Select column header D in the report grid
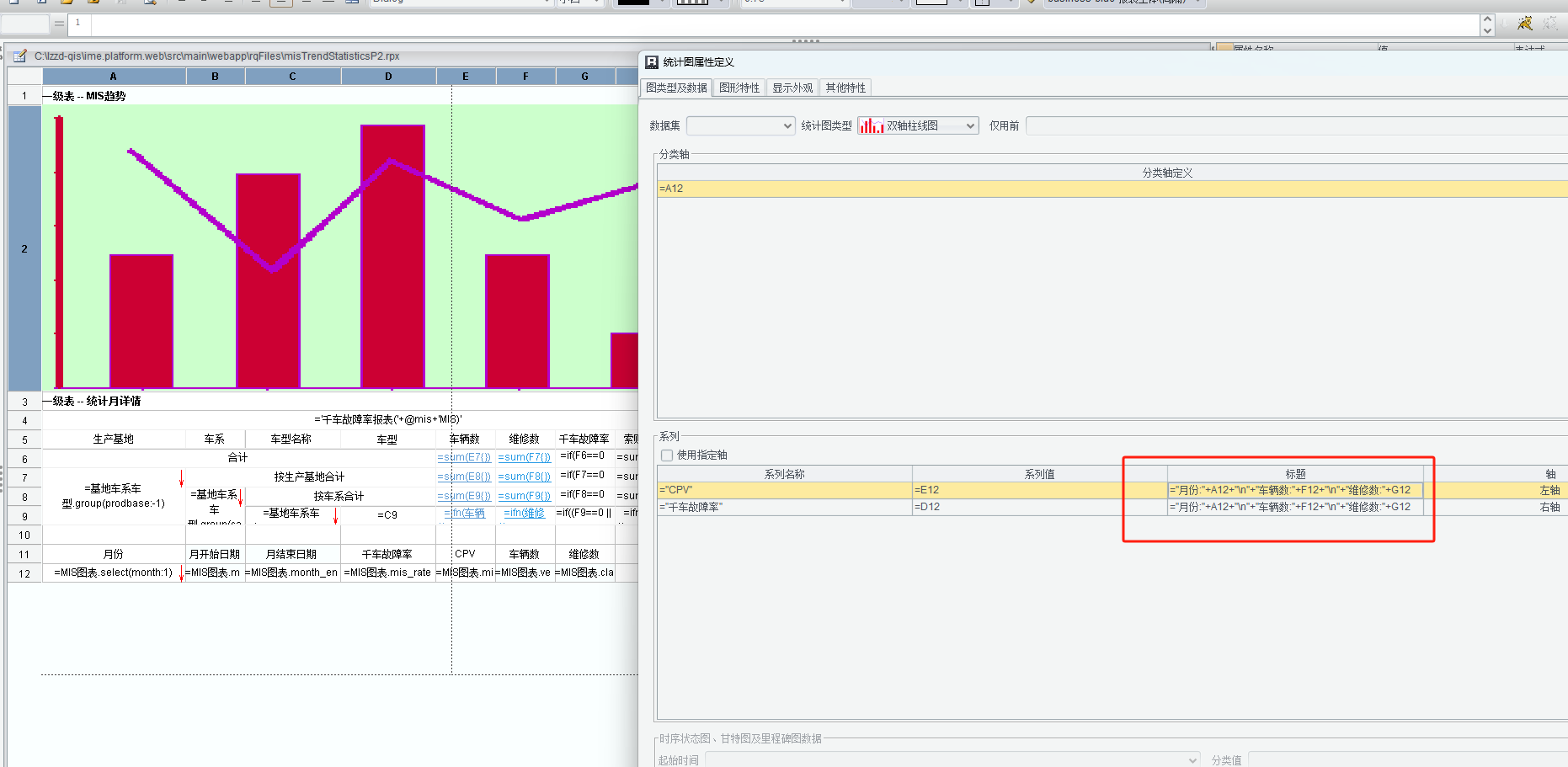This screenshot has width=1568, height=767. pos(388,77)
